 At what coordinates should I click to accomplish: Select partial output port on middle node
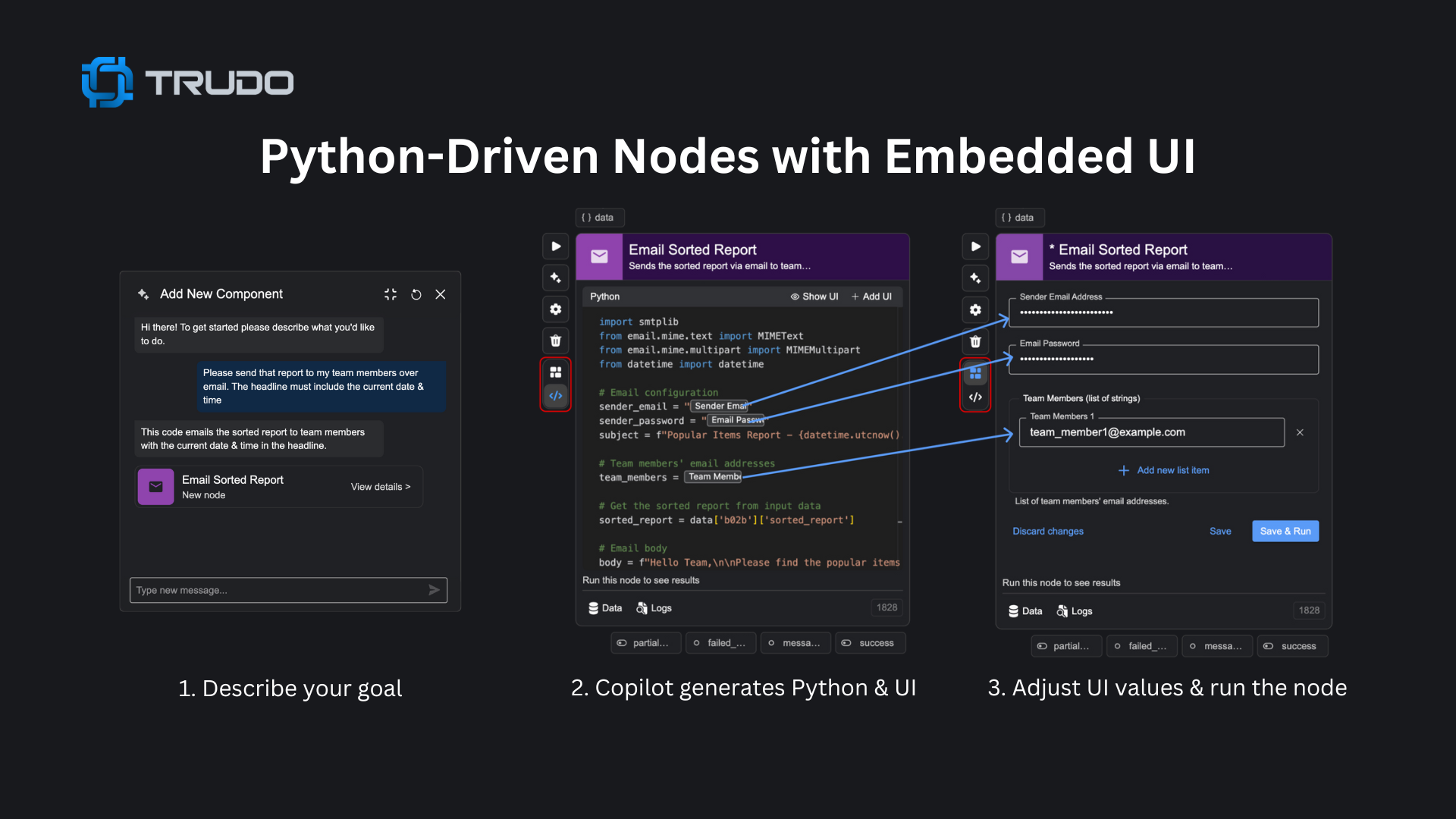click(x=645, y=643)
